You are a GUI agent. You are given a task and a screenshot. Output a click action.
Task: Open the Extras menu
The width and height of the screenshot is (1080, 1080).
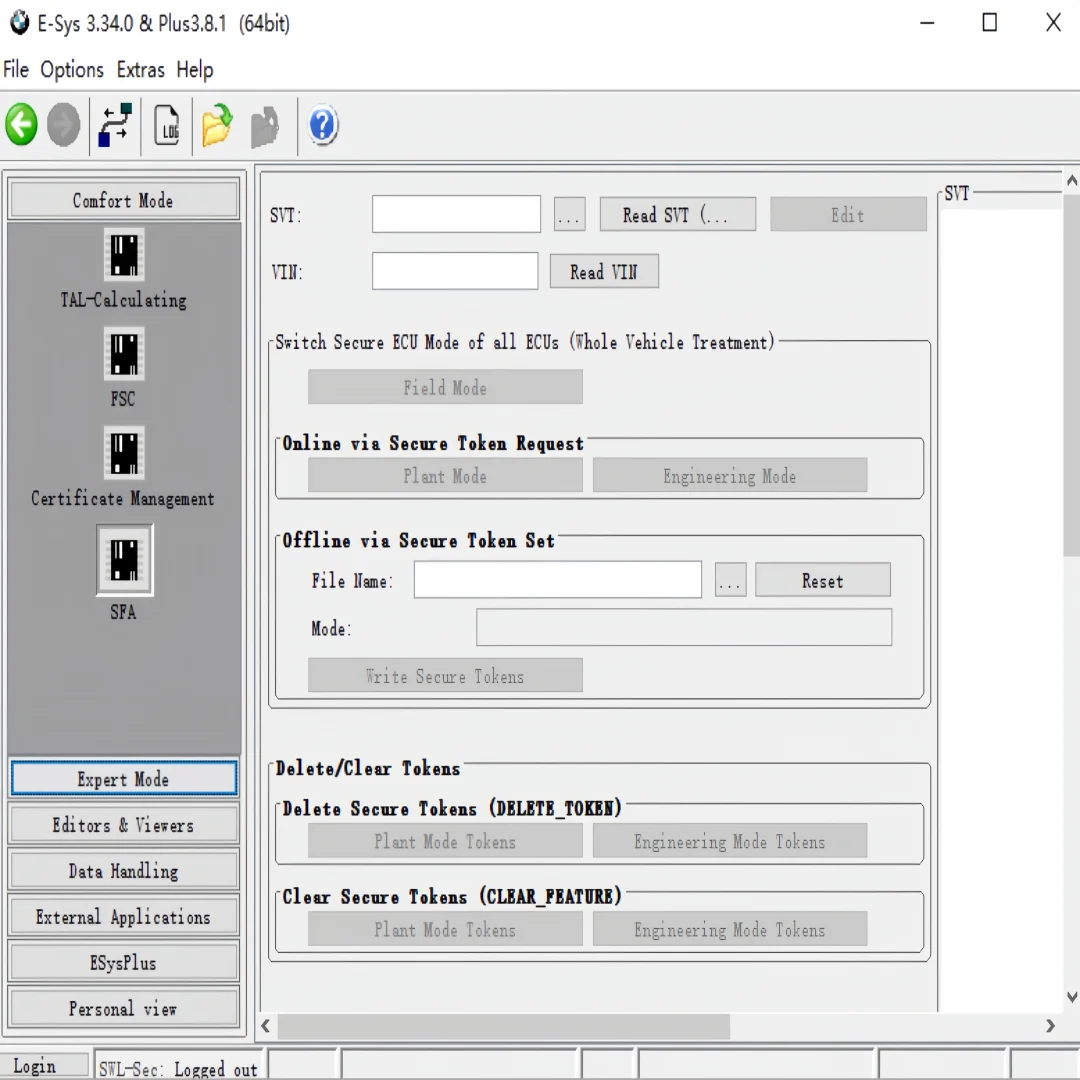point(141,70)
